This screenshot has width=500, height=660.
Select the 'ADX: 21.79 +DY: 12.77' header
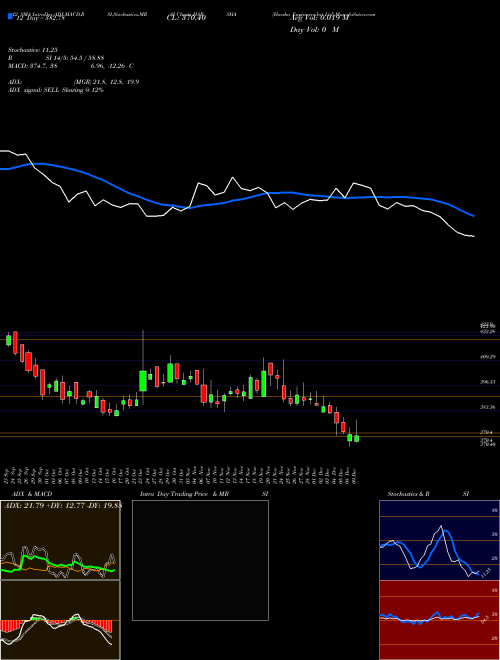(62, 505)
